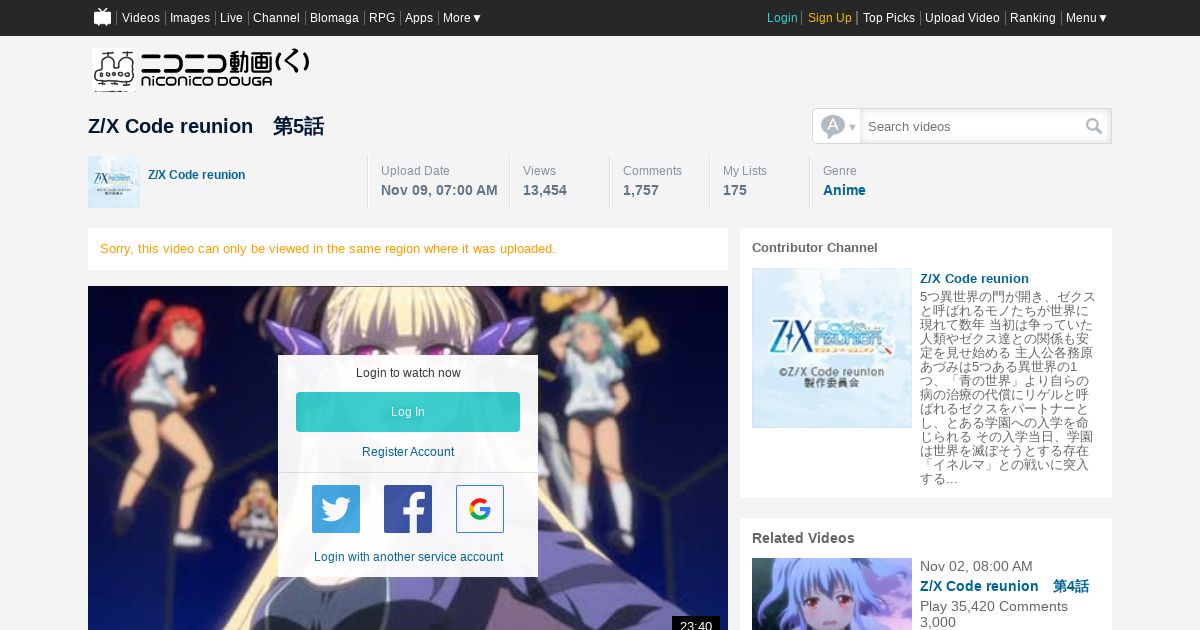The height and width of the screenshot is (630, 1200).
Task: Open the Niconico Douga logo home link
Action: pyautogui.click(x=201, y=70)
